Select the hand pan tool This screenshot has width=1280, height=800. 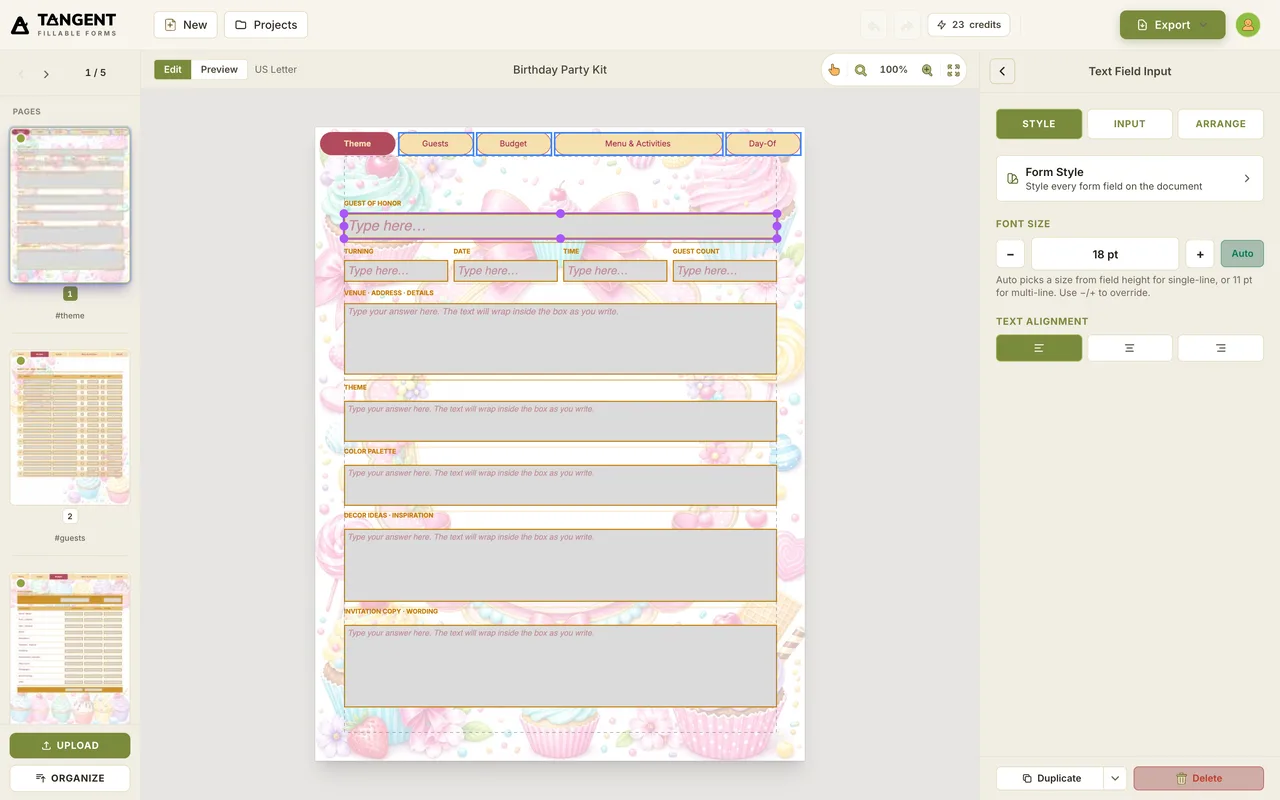coord(834,70)
